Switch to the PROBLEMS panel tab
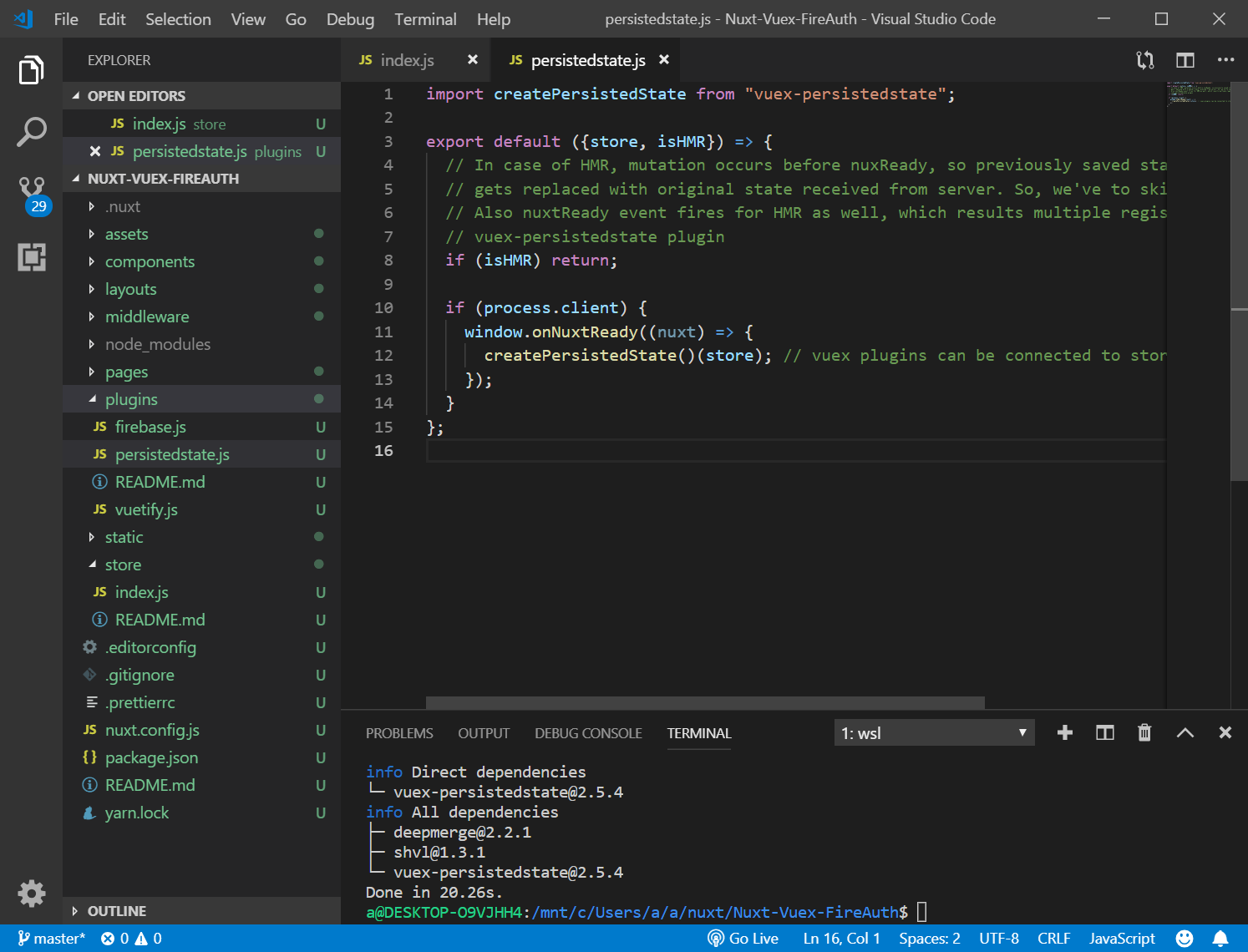The width and height of the screenshot is (1248, 952). 399,733
